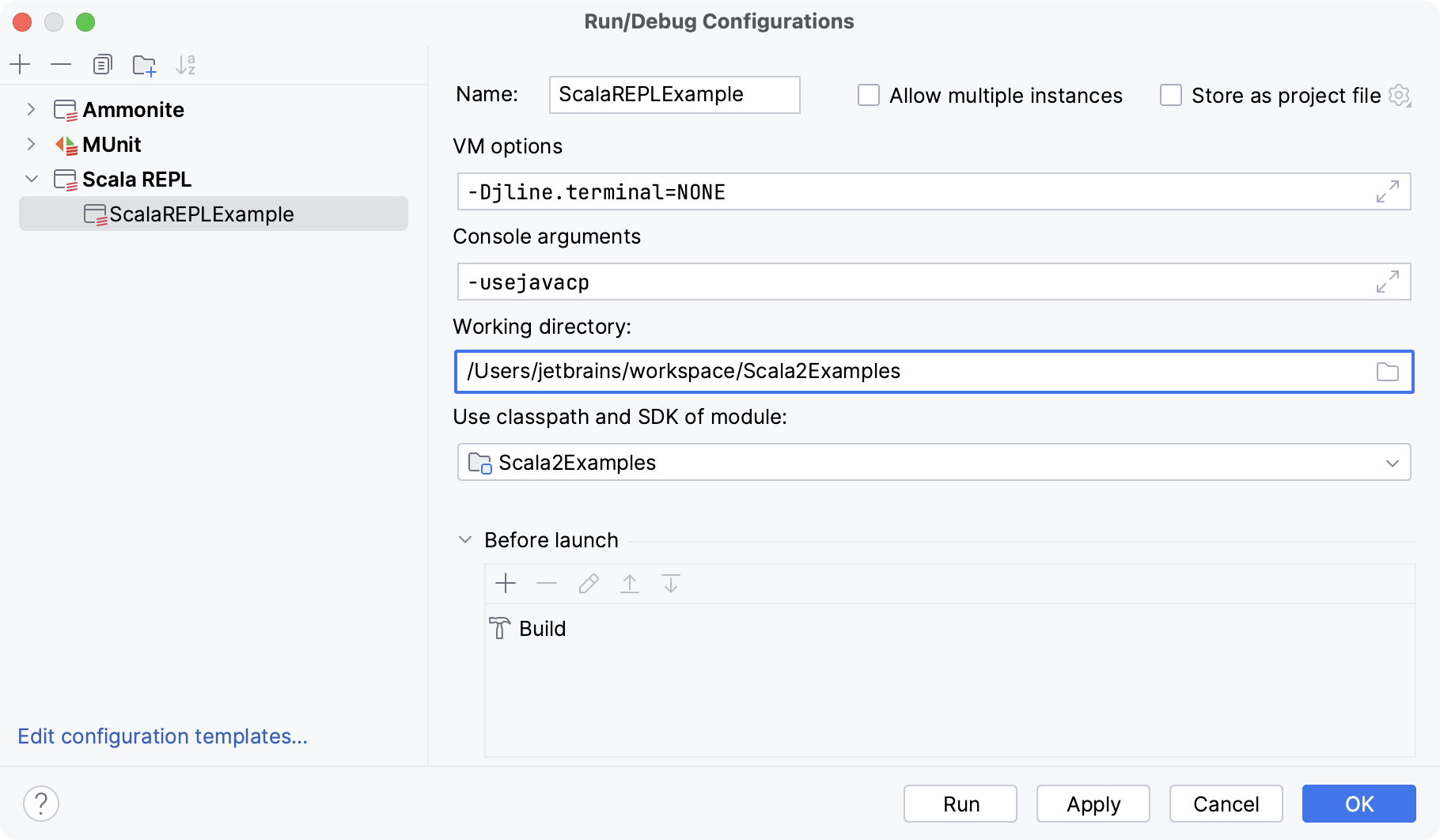Edit the configuration Name field
The width and height of the screenshot is (1440, 840).
pyautogui.click(x=674, y=95)
